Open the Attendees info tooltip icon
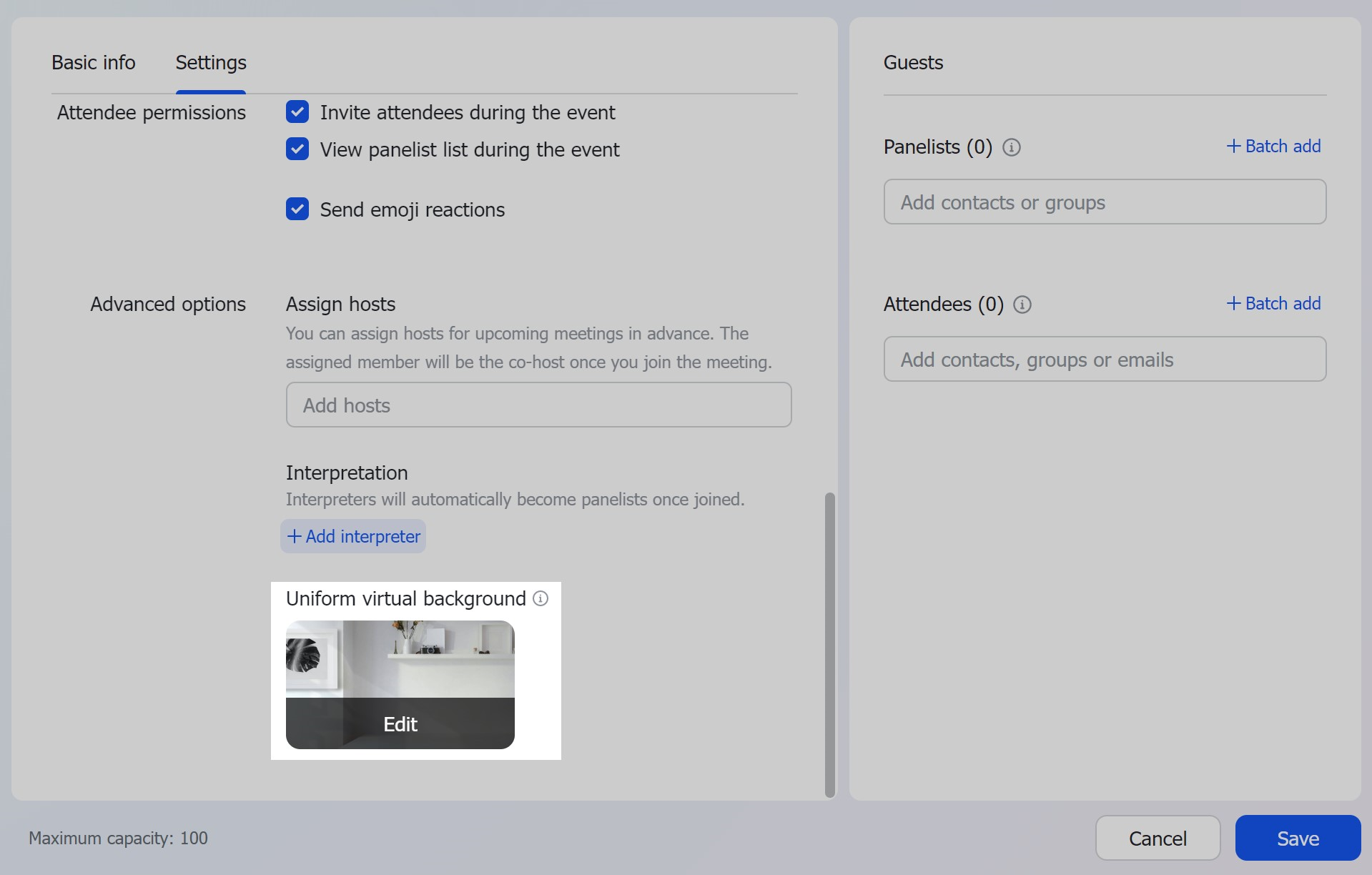The height and width of the screenshot is (875, 1372). [1022, 305]
